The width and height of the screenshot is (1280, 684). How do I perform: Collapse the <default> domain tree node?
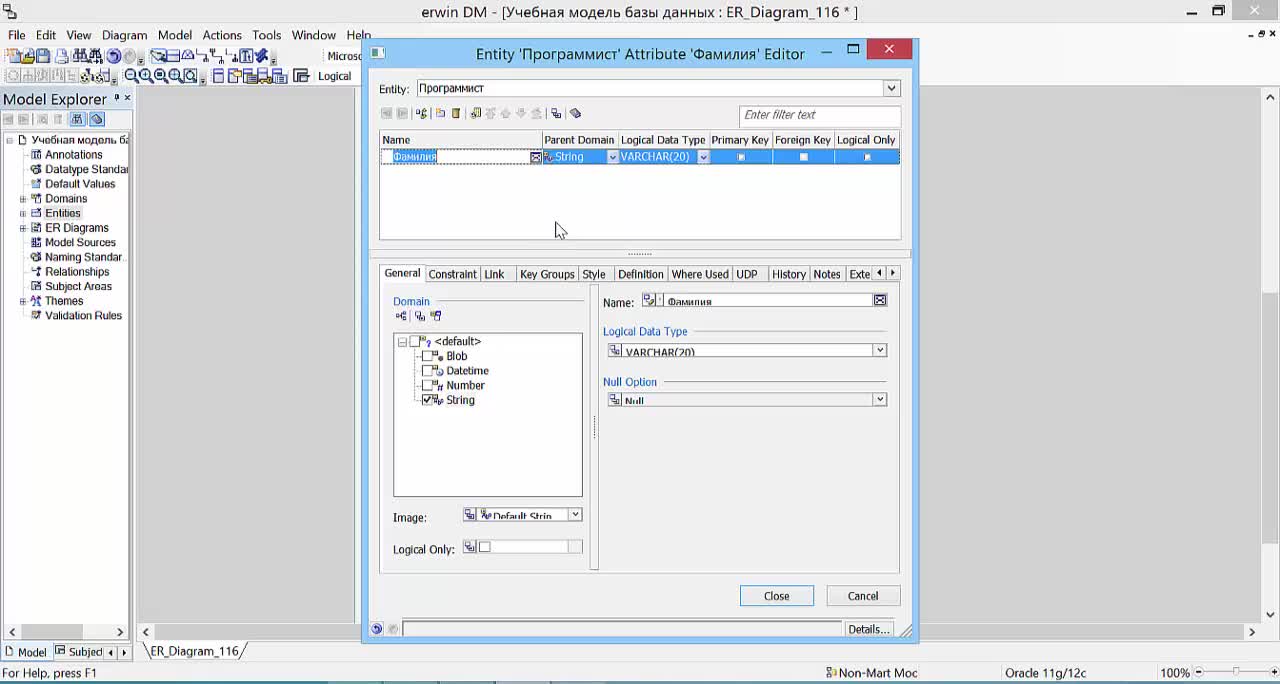(x=402, y=342)
